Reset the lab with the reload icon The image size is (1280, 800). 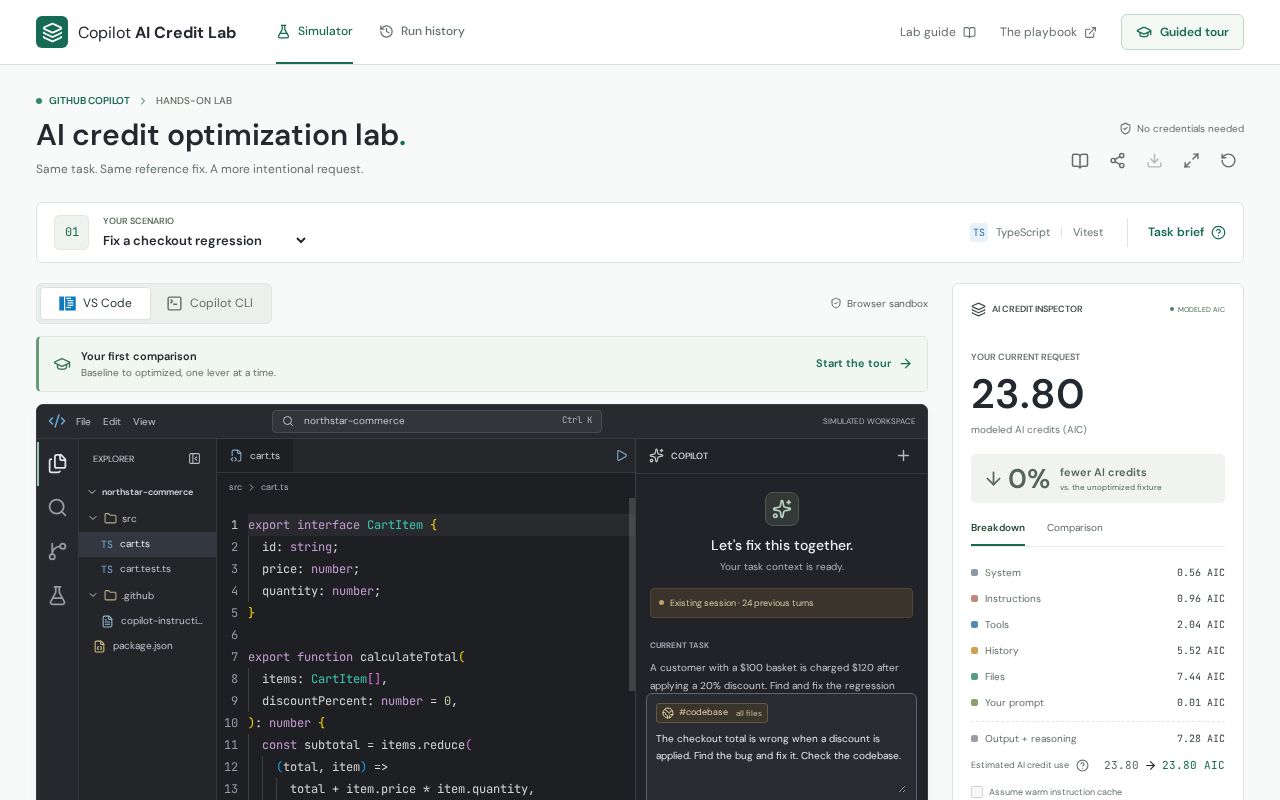pyautogui.click(x=1228, y=161)
